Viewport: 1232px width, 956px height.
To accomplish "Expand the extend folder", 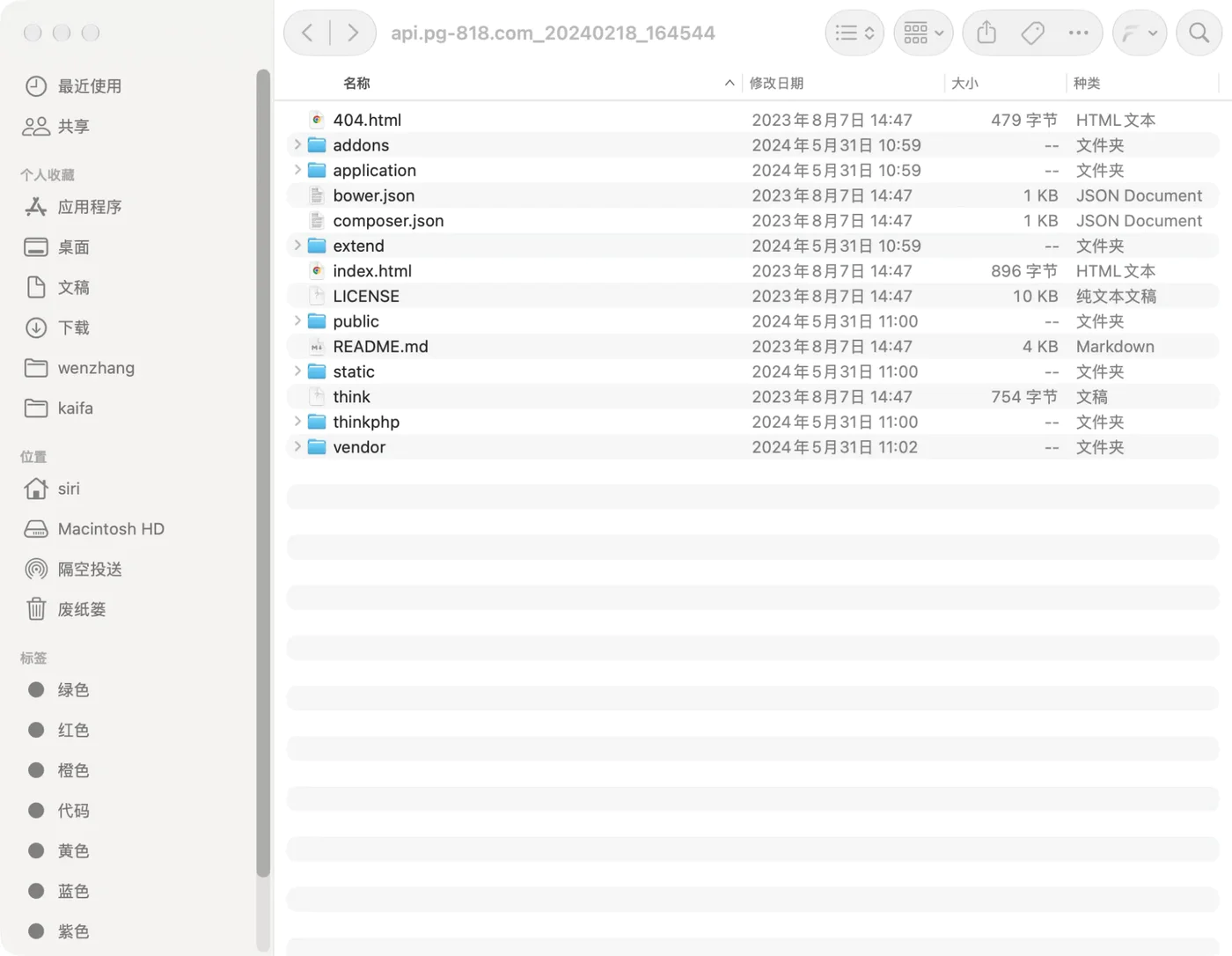I will (x=297, y=246).
